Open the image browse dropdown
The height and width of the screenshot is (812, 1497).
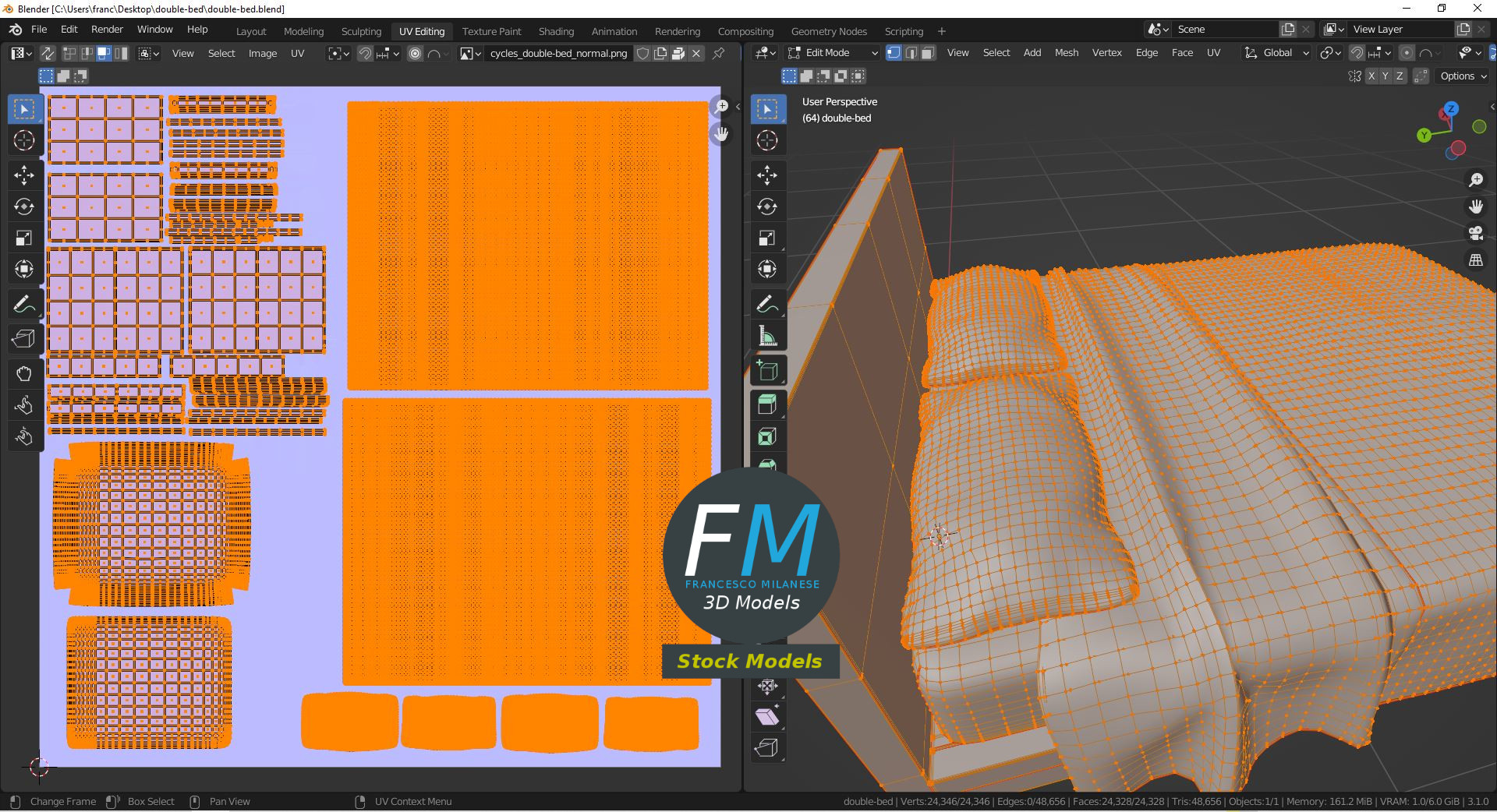click(470, 53)
